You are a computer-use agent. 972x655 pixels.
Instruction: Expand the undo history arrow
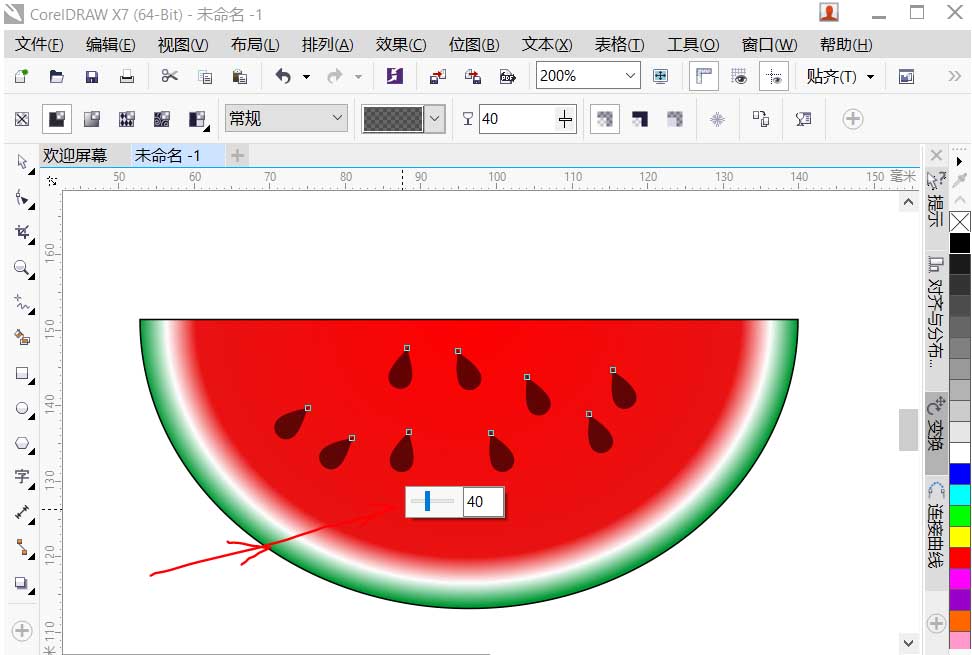(x=306, y=77)
